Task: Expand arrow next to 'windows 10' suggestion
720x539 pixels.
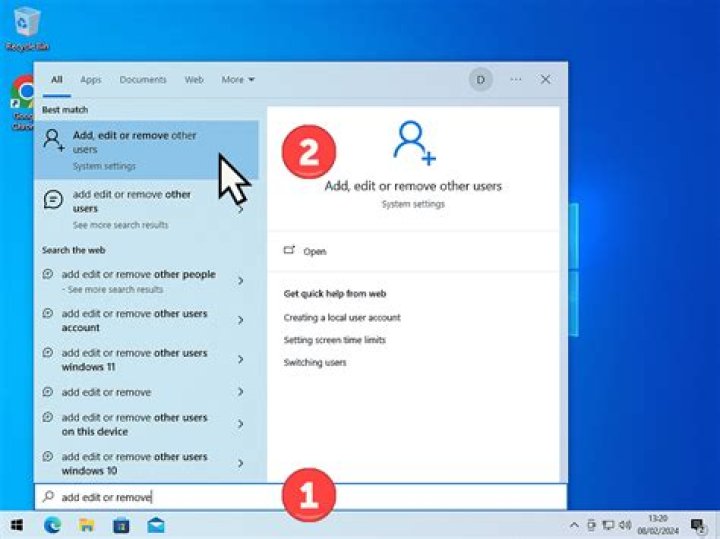Action: pos(241,463)
